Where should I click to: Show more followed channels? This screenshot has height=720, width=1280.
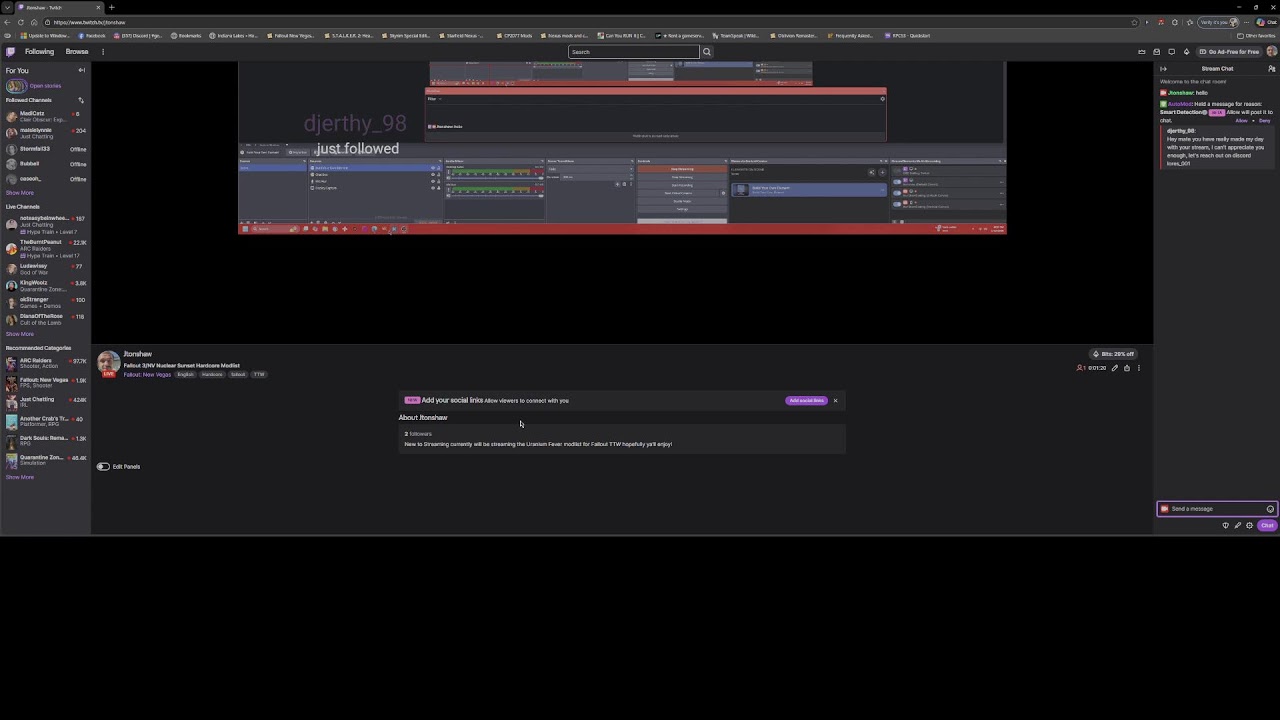pos(19,193)
